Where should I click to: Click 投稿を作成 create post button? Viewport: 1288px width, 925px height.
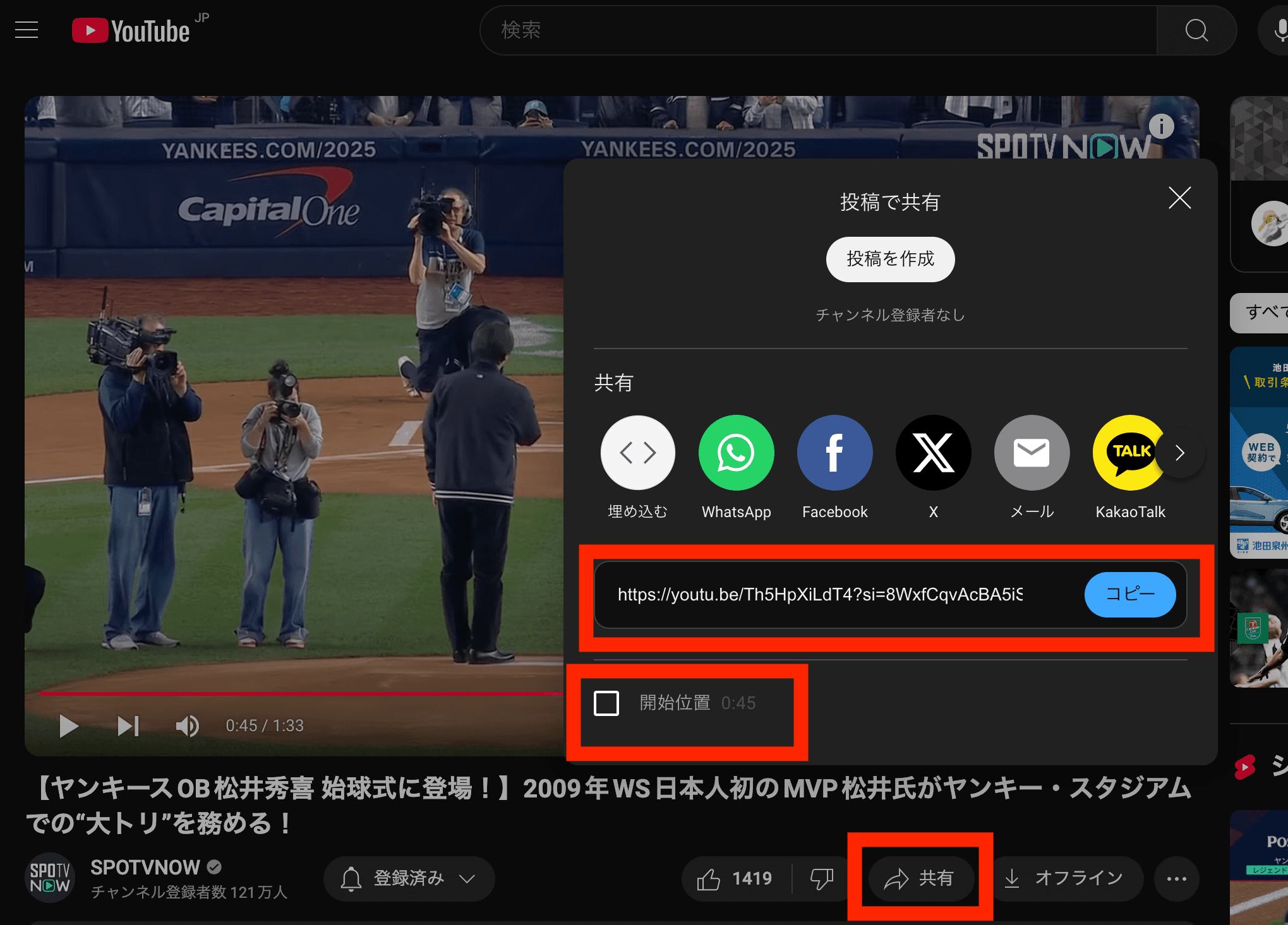(890, 260)
